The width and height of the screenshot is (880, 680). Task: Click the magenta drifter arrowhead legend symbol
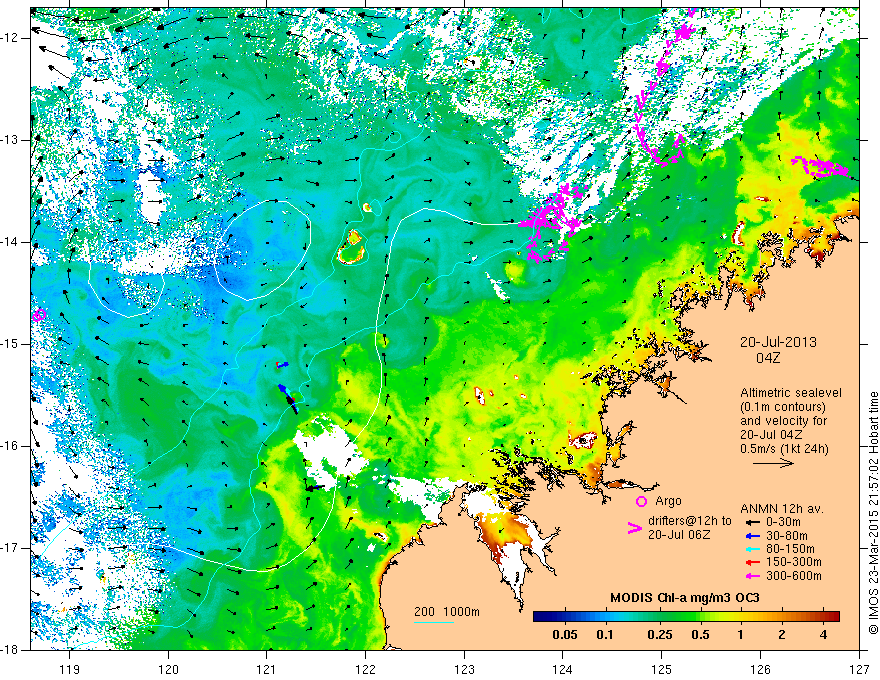pyautogui.click(x=634, y=528)
